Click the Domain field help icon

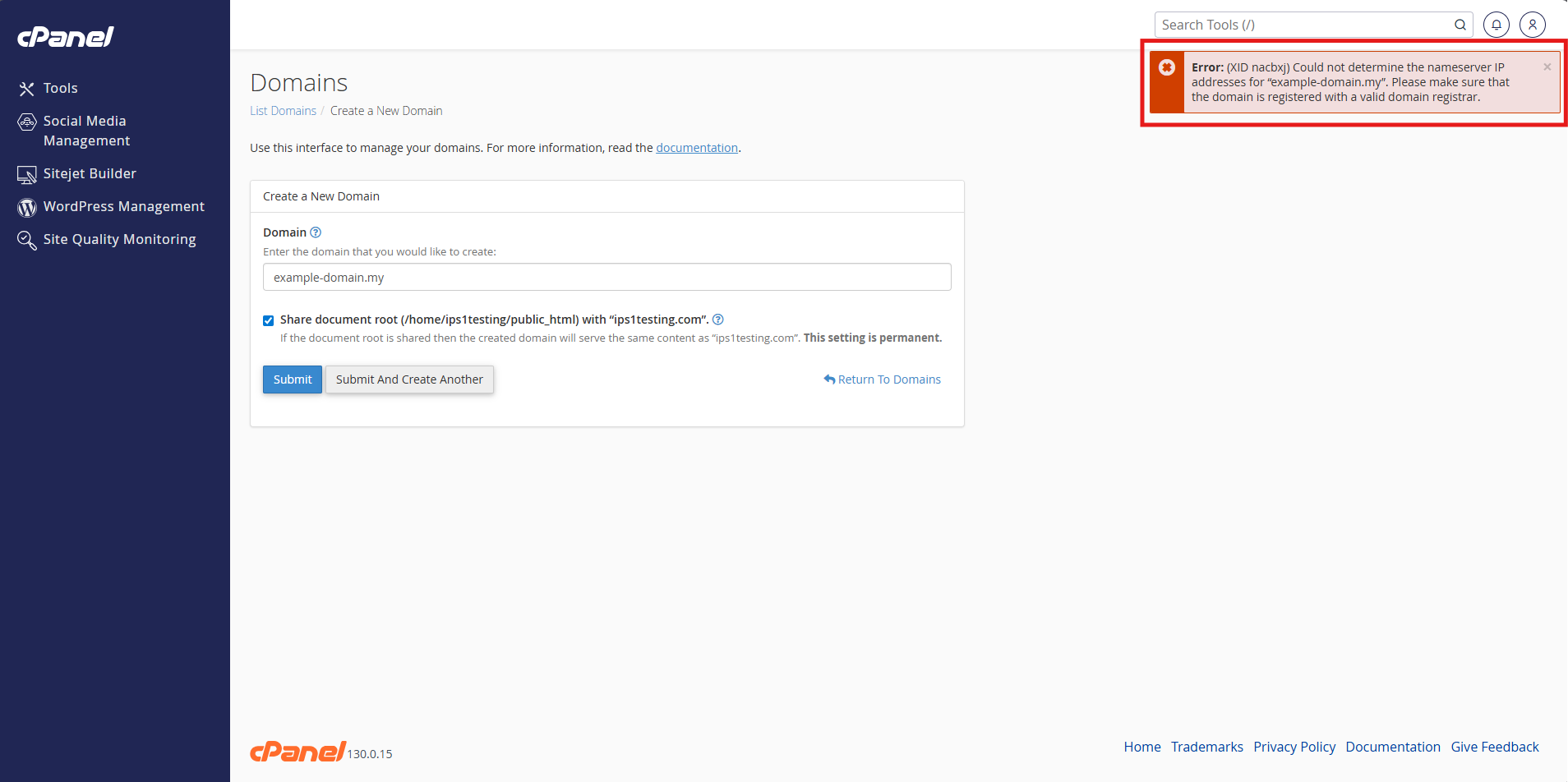316,232
